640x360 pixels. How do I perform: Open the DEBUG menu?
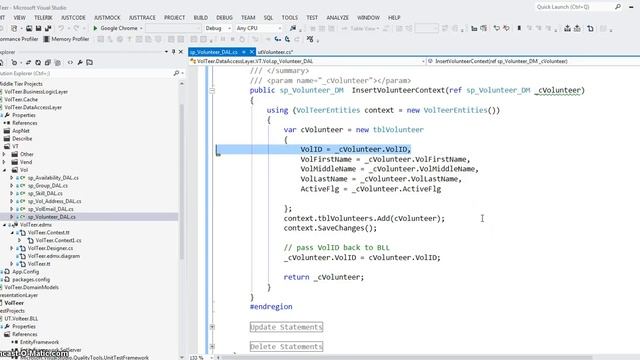click(x=224, y=18)
